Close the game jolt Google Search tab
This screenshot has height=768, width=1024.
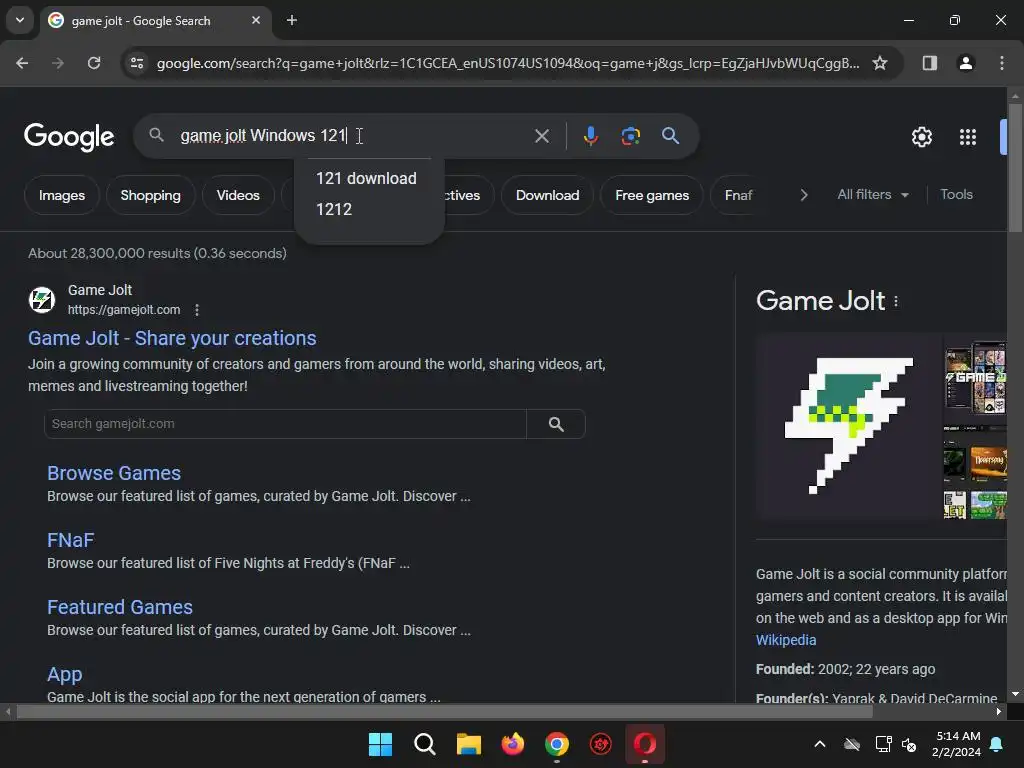[256, 20]
